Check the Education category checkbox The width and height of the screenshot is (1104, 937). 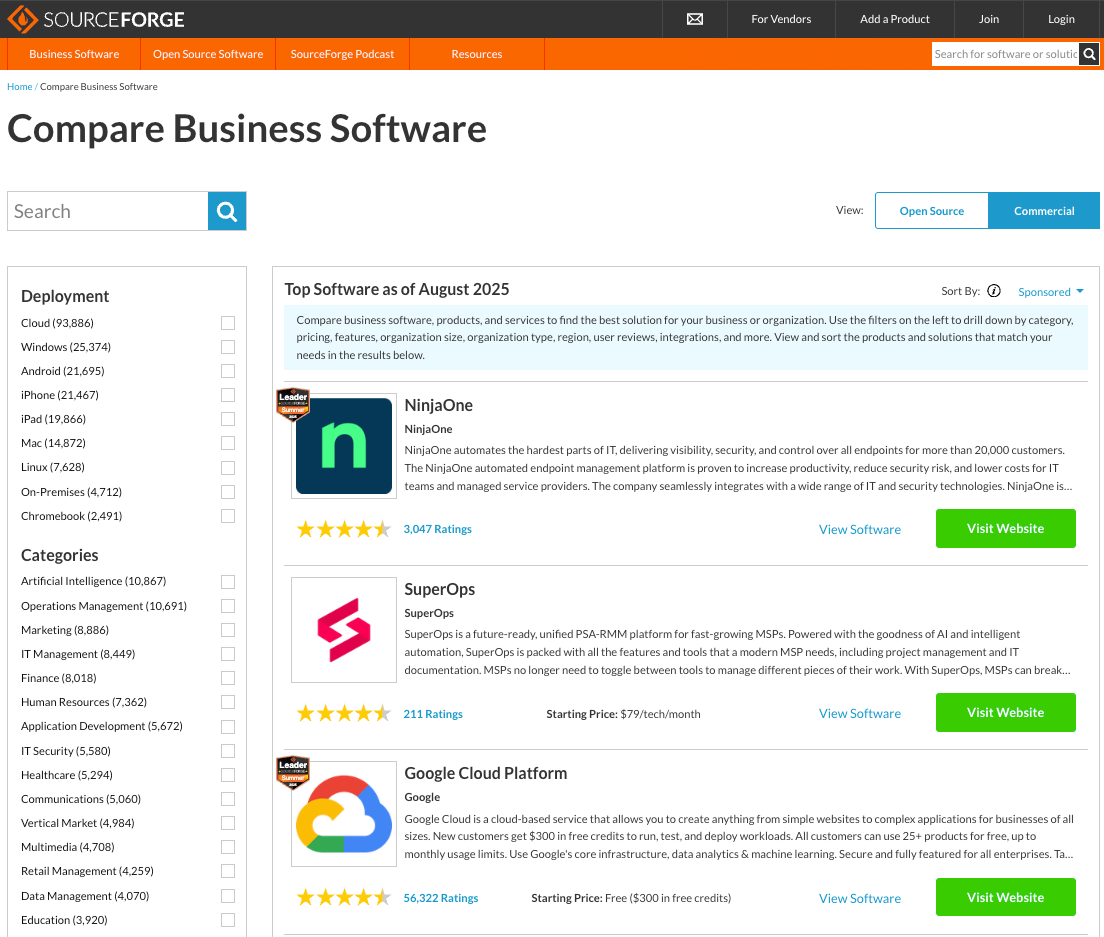click(x=227, y=920)
